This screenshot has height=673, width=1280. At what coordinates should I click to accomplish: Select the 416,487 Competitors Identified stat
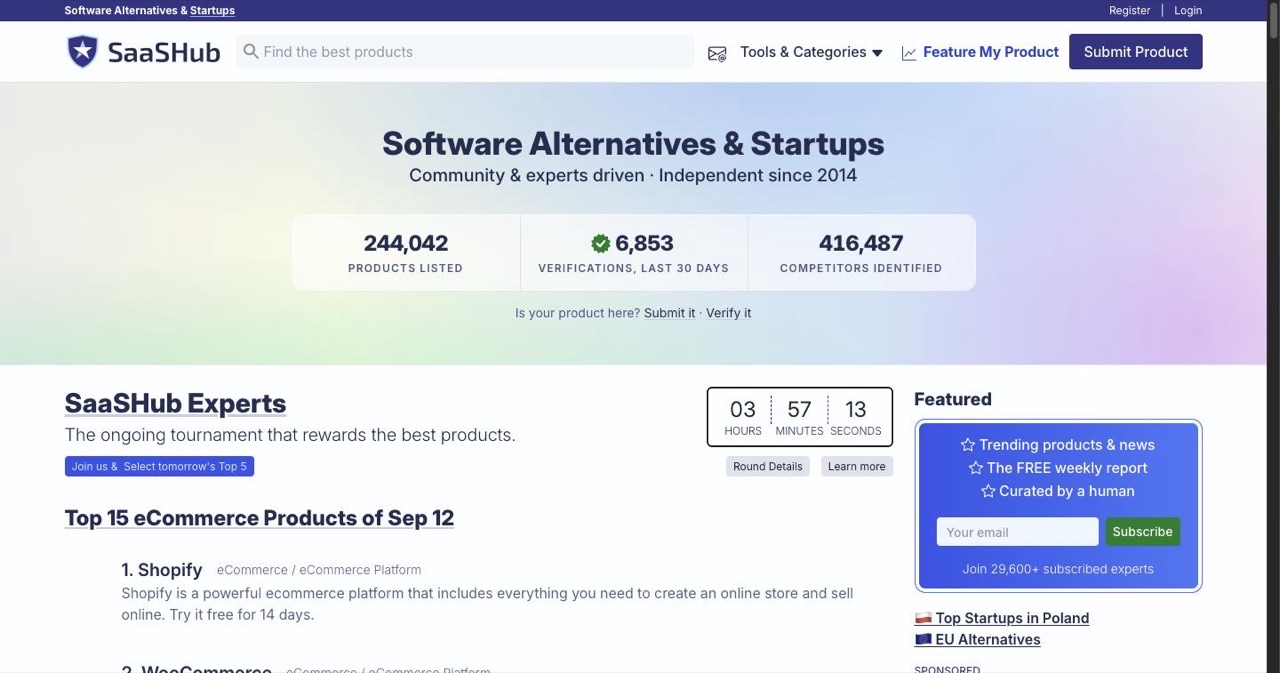(861, 253)
